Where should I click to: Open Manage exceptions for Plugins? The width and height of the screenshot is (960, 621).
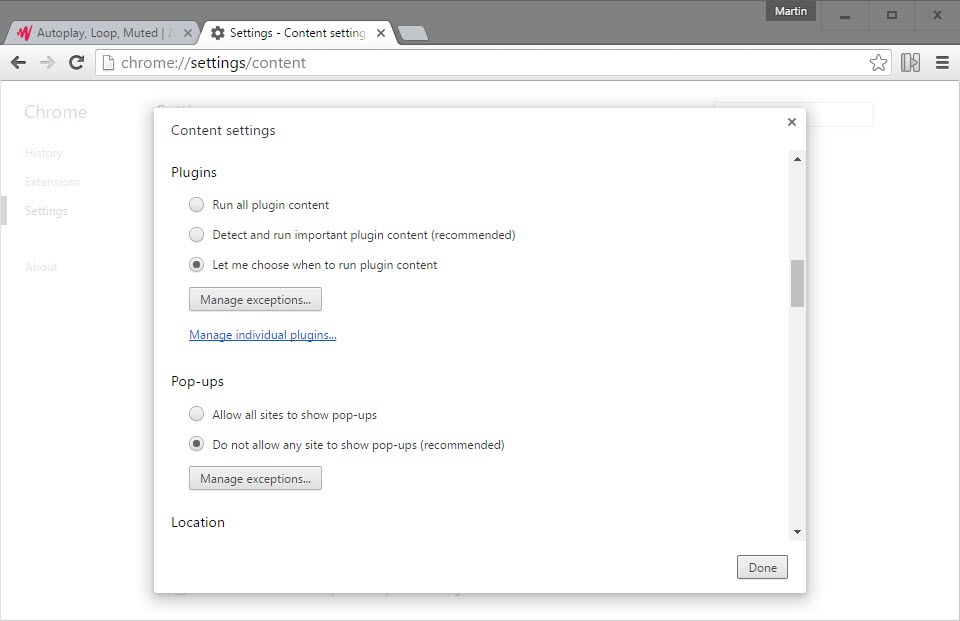coord(255,299)
